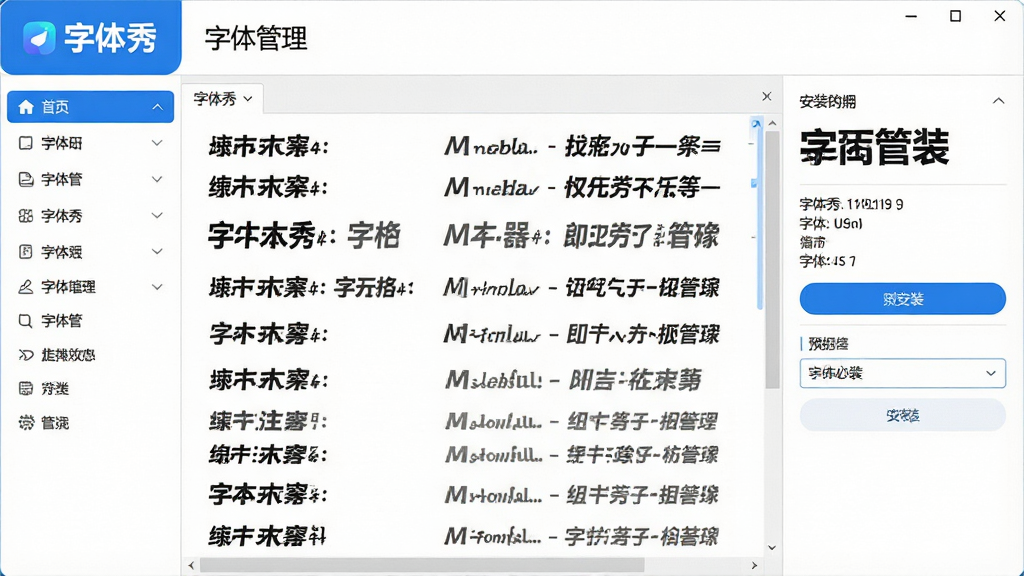Select the font row starting with Mslebful
Viewport: 1024px width, 576px height.
tap(456, 379)
